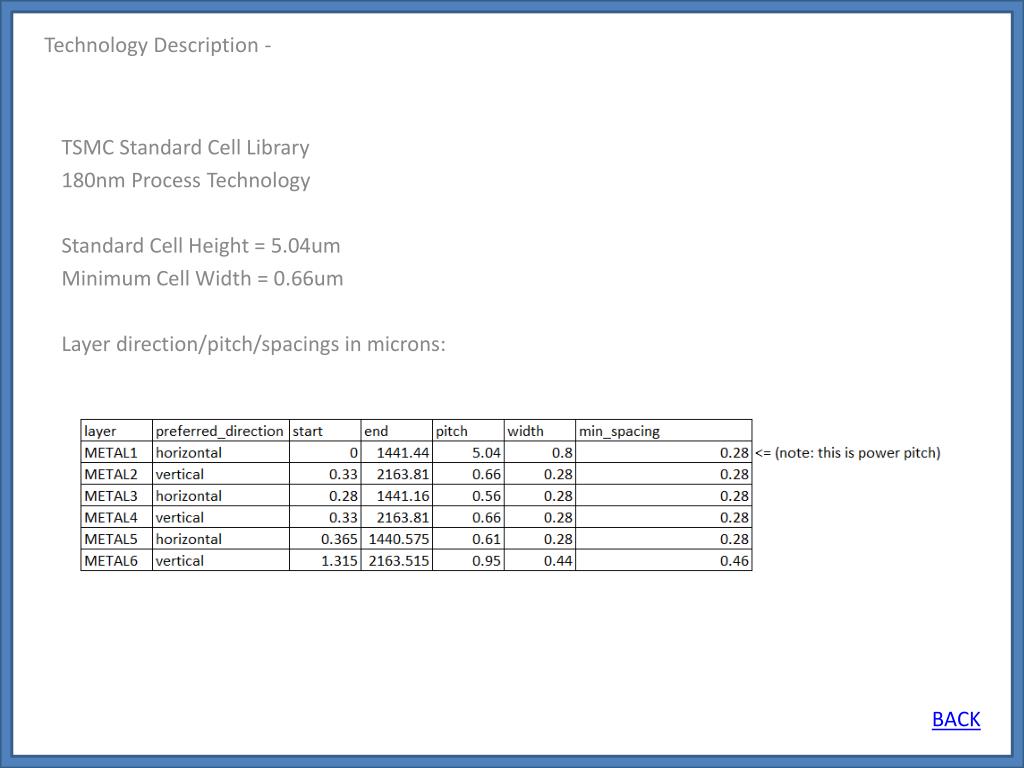Click METAL1 end value 1441.44
Image resolution: width=1024 pixels, height=768 pixels.
(396, 453)
